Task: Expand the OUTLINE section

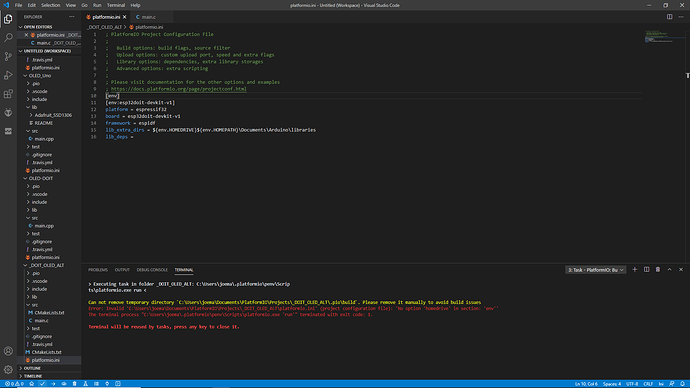Action: 49,368
